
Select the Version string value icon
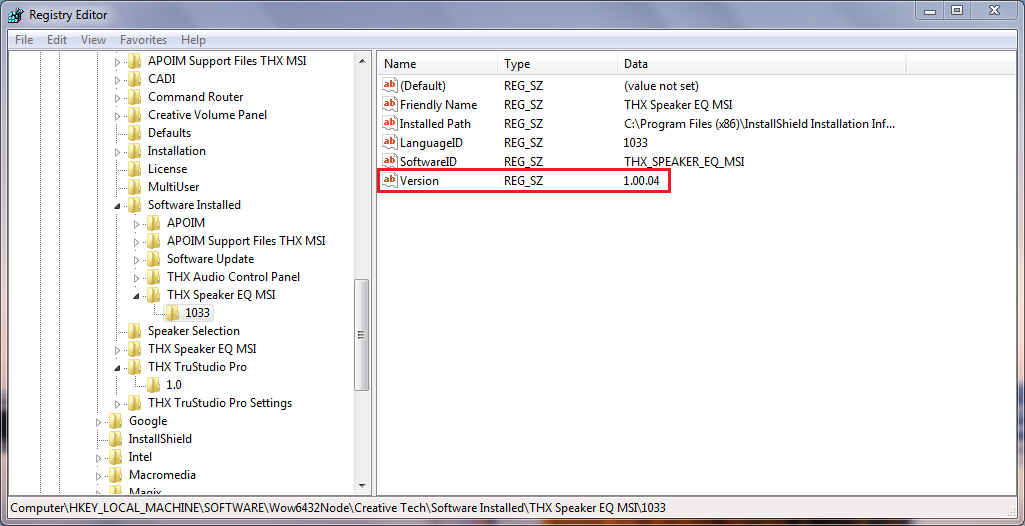390,181
